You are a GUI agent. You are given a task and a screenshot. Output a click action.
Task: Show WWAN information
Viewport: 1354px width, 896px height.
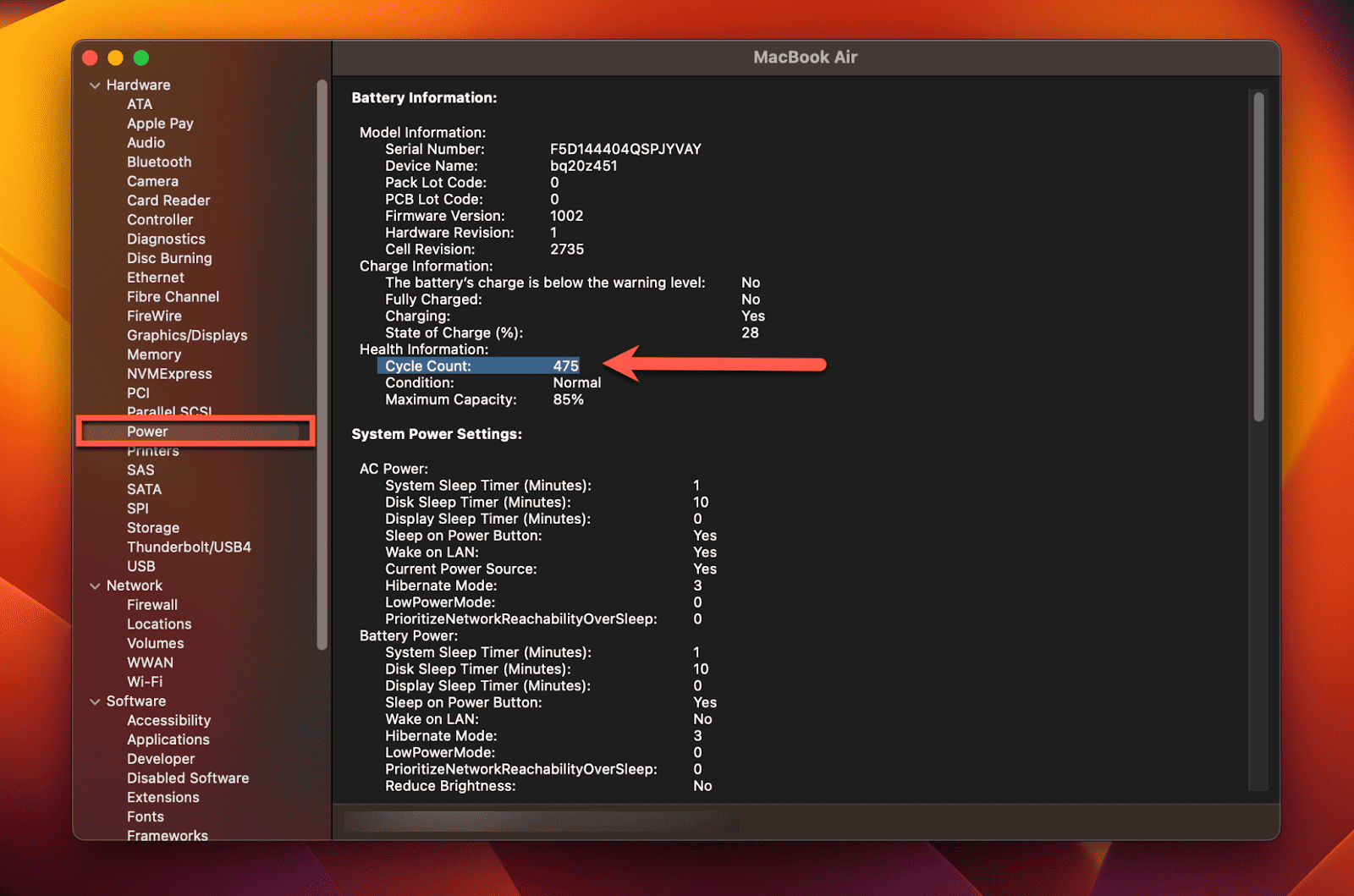pos(150,662)
